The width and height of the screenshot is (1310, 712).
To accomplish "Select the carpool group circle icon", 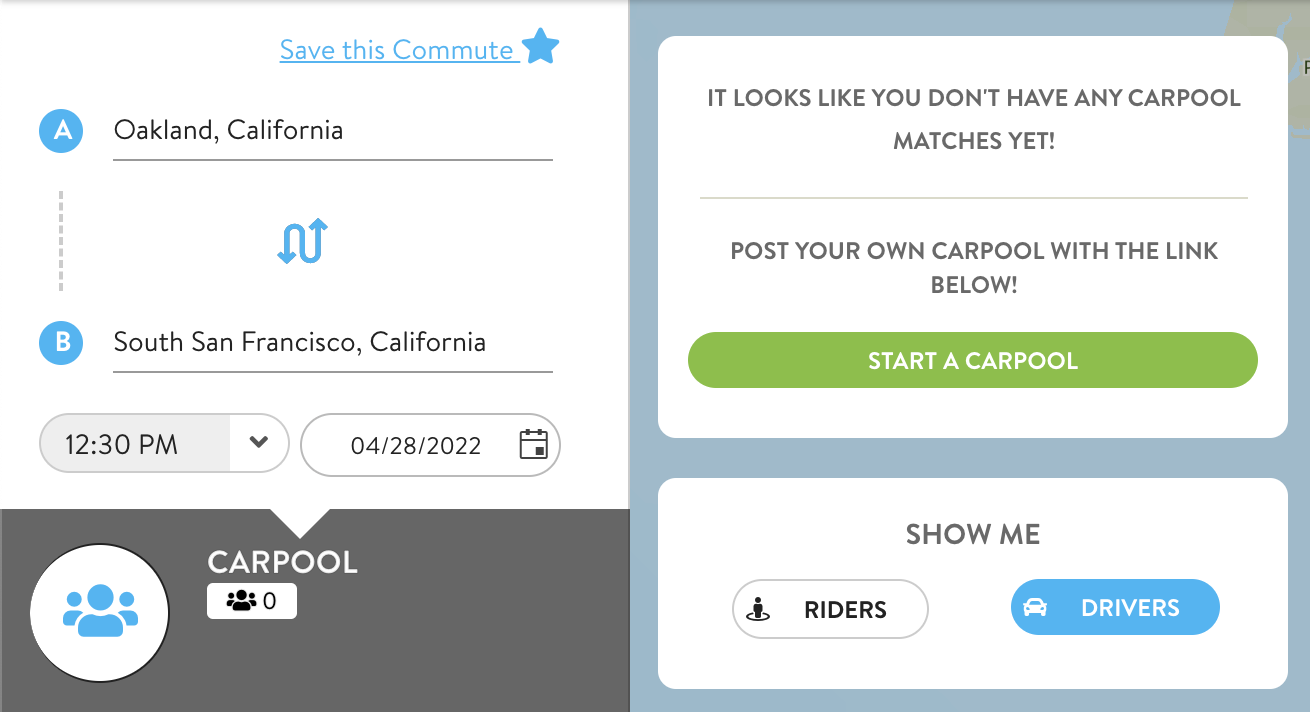I will 100,613.
